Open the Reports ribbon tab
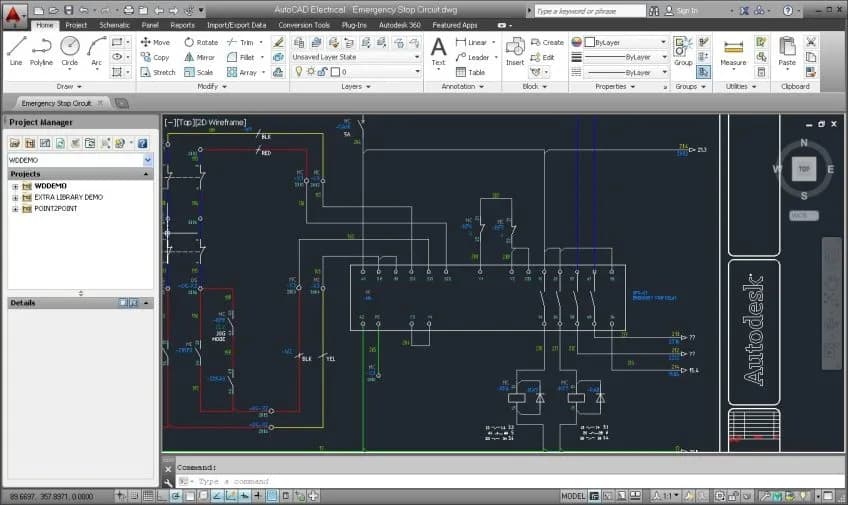Image resolution: width=848 pixels, height=505 pixels. (182, 24)
